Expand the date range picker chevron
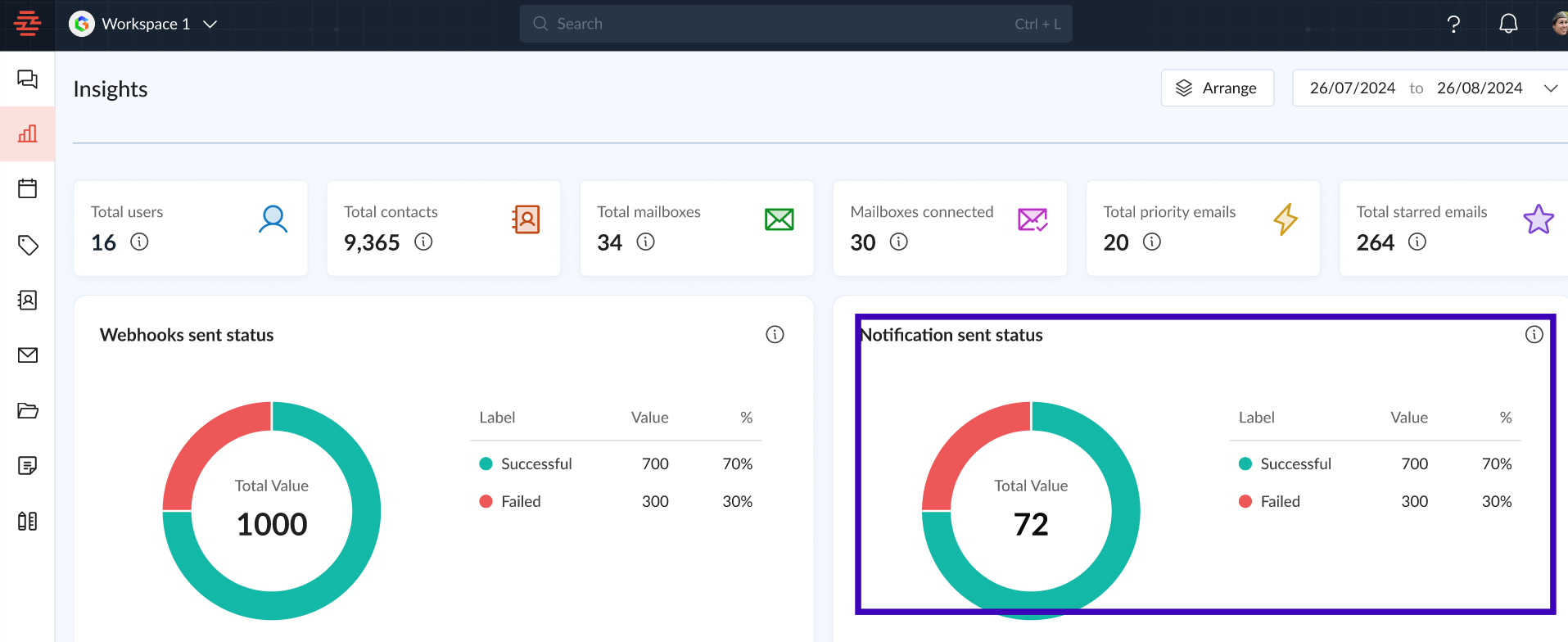 tap(1550, 88)
